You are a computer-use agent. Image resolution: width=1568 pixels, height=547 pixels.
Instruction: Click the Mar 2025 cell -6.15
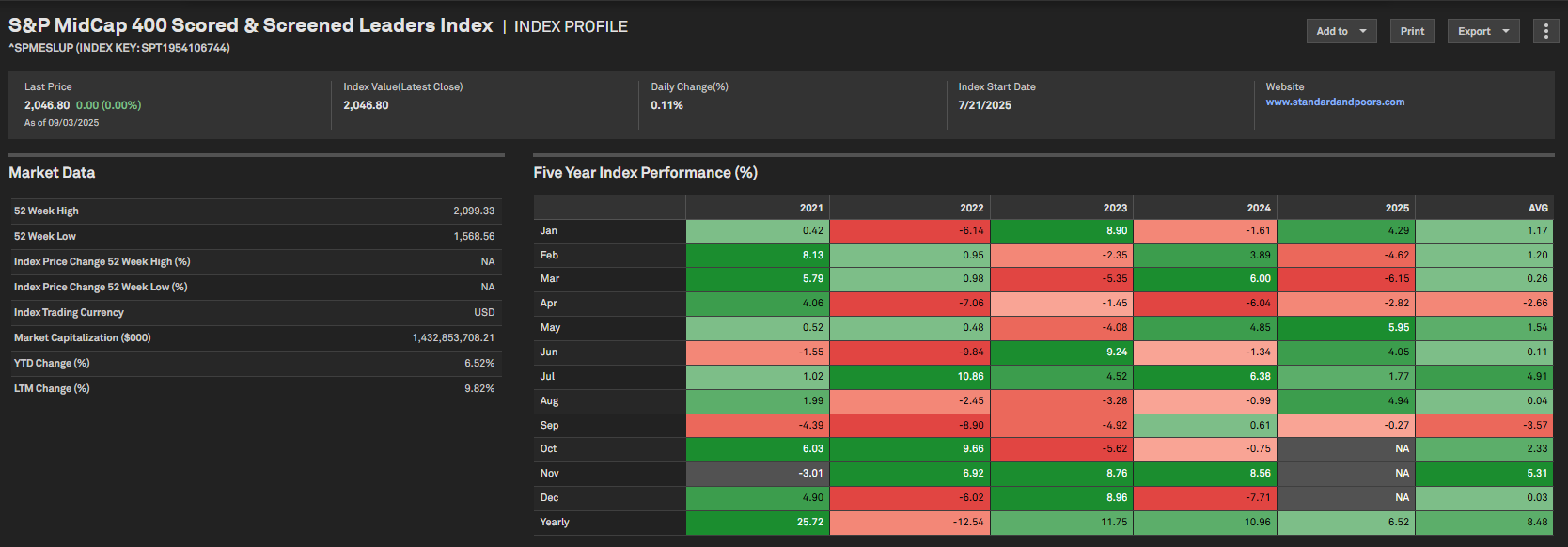[x=1346, y=279]
